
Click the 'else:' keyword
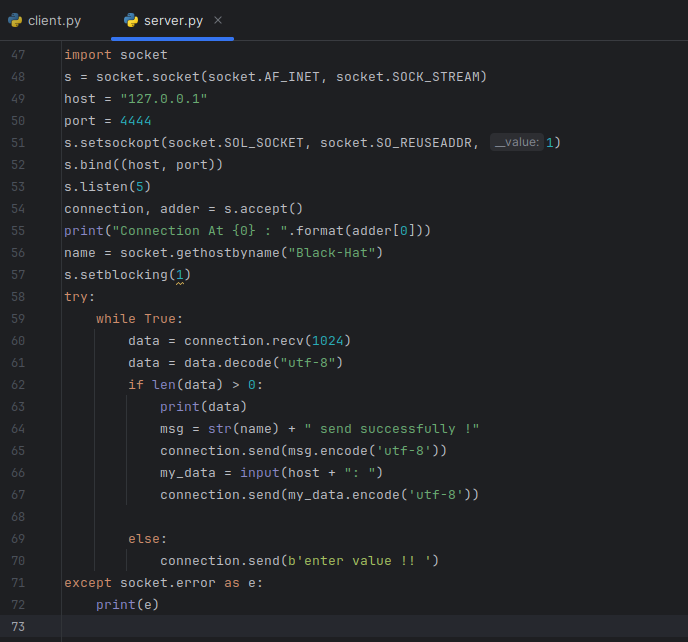(147, 538)
